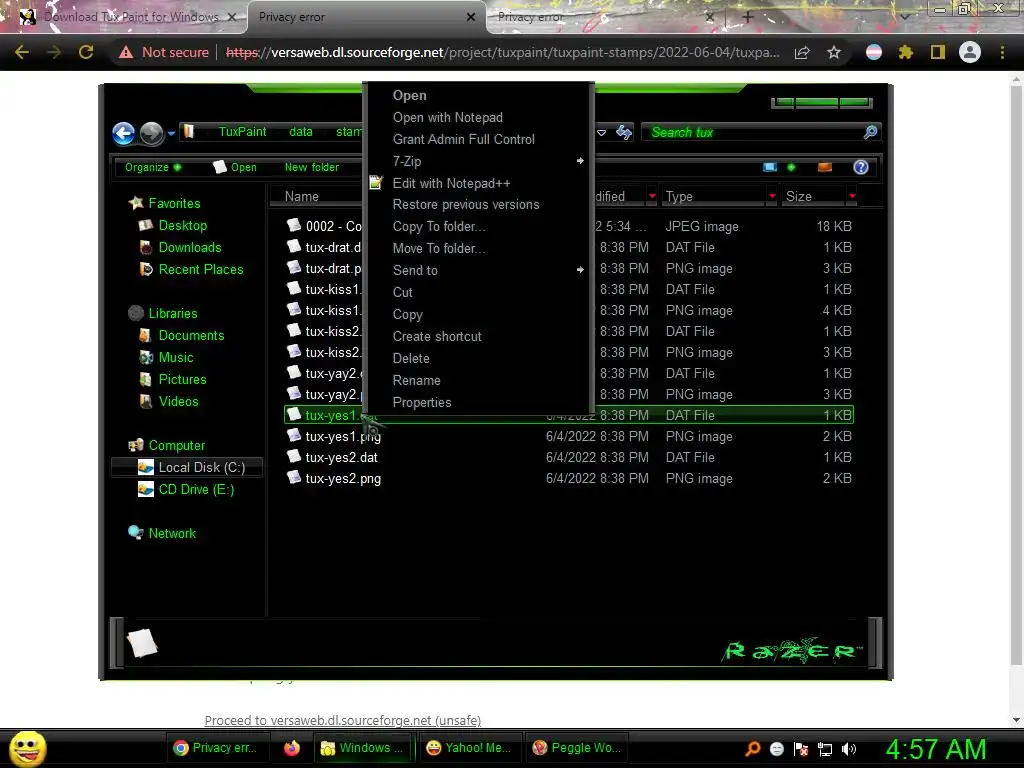Screen dimensions: 1024x768
Task: Change view icon in Explorer toolbar
Action: click(x=770, y=167)
